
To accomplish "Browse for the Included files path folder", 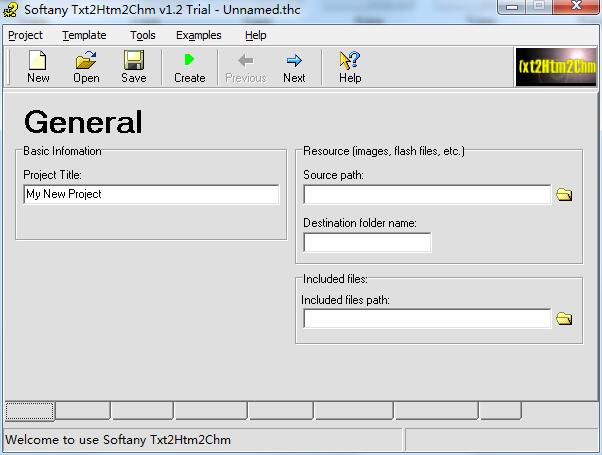I will click(x=564, y=318).
